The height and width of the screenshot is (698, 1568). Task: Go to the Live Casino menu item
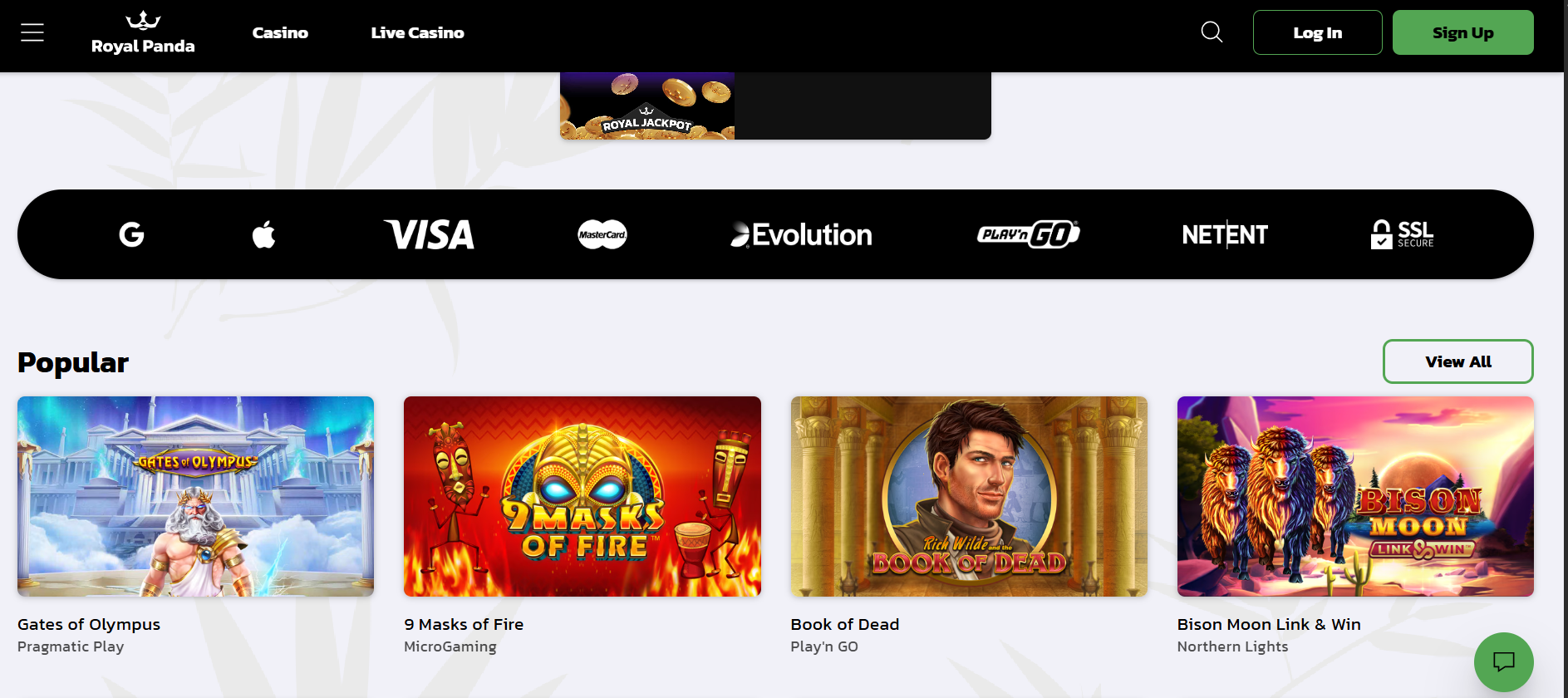pyautogui.click(x=417, y=32)
